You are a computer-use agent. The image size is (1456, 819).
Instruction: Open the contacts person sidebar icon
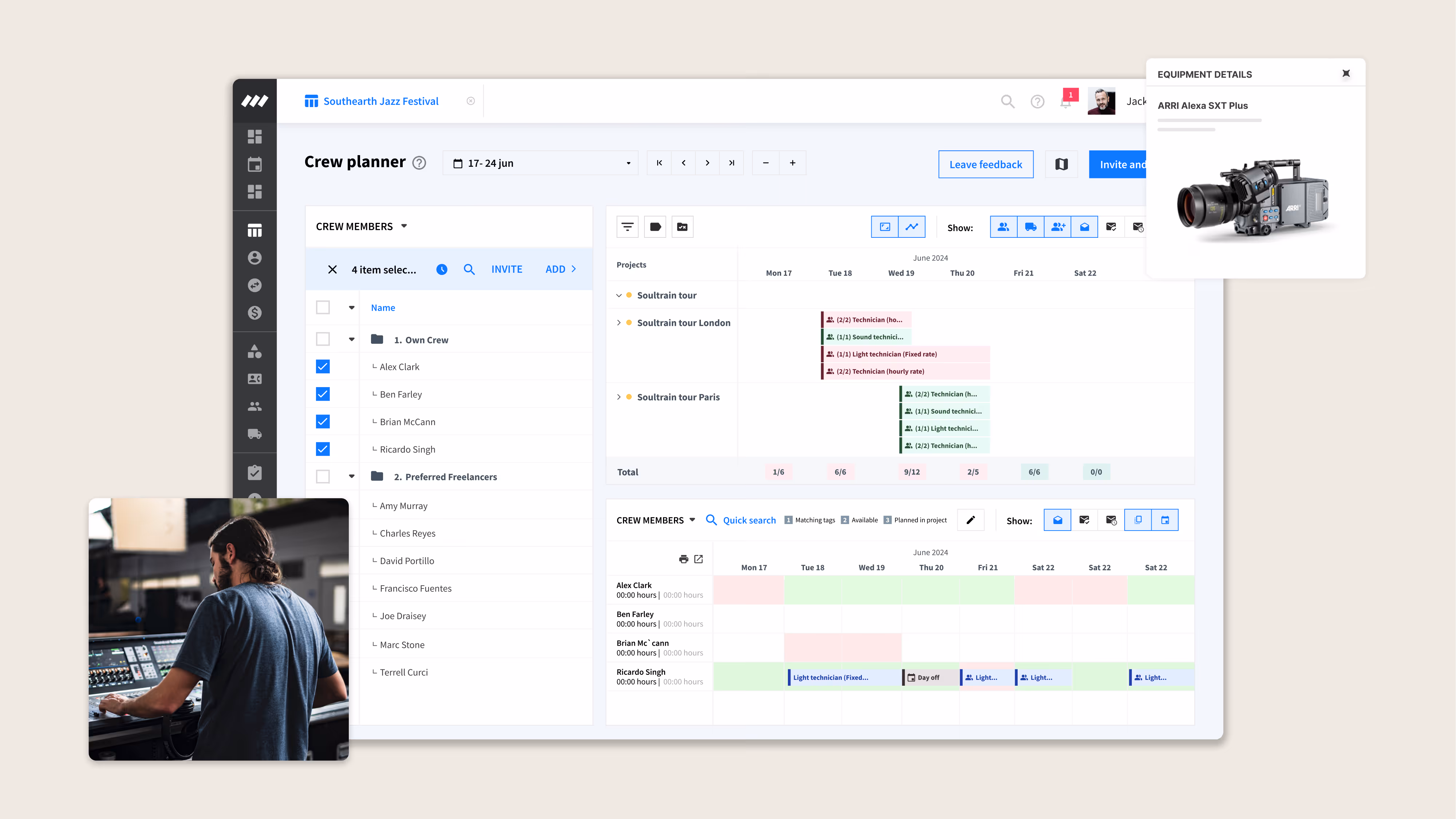click(x=254, y=258)
